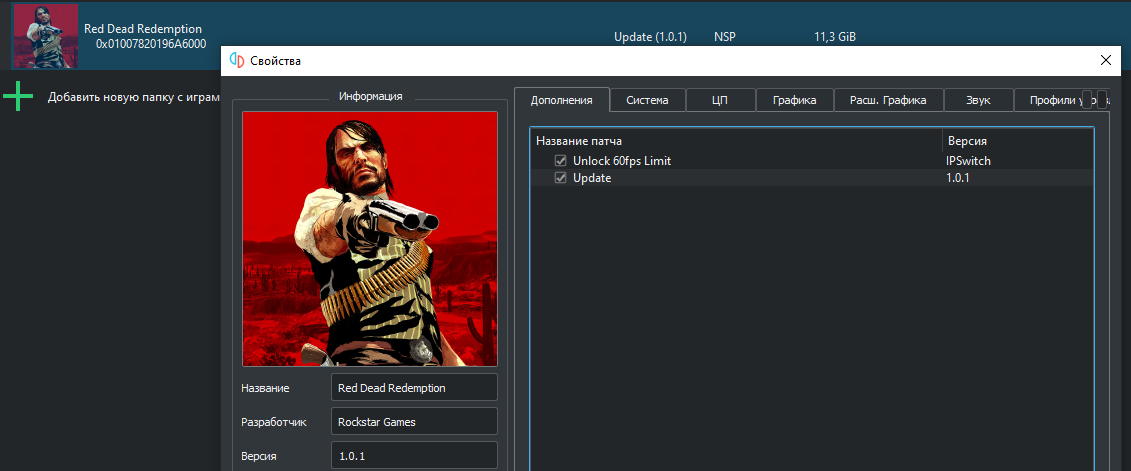
Task: Toggle the Update patch checkbox
Action: click(x=560, y=178)
